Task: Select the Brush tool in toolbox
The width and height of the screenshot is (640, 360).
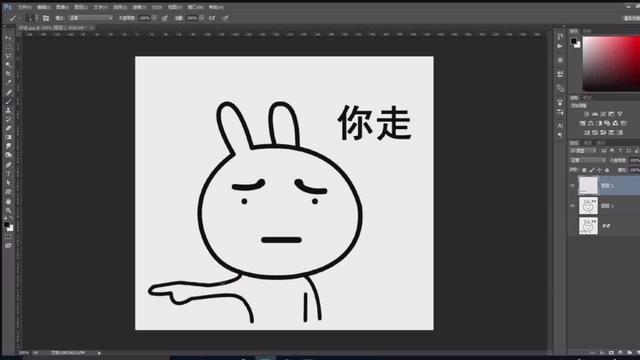Action: (x=8, y=101)
